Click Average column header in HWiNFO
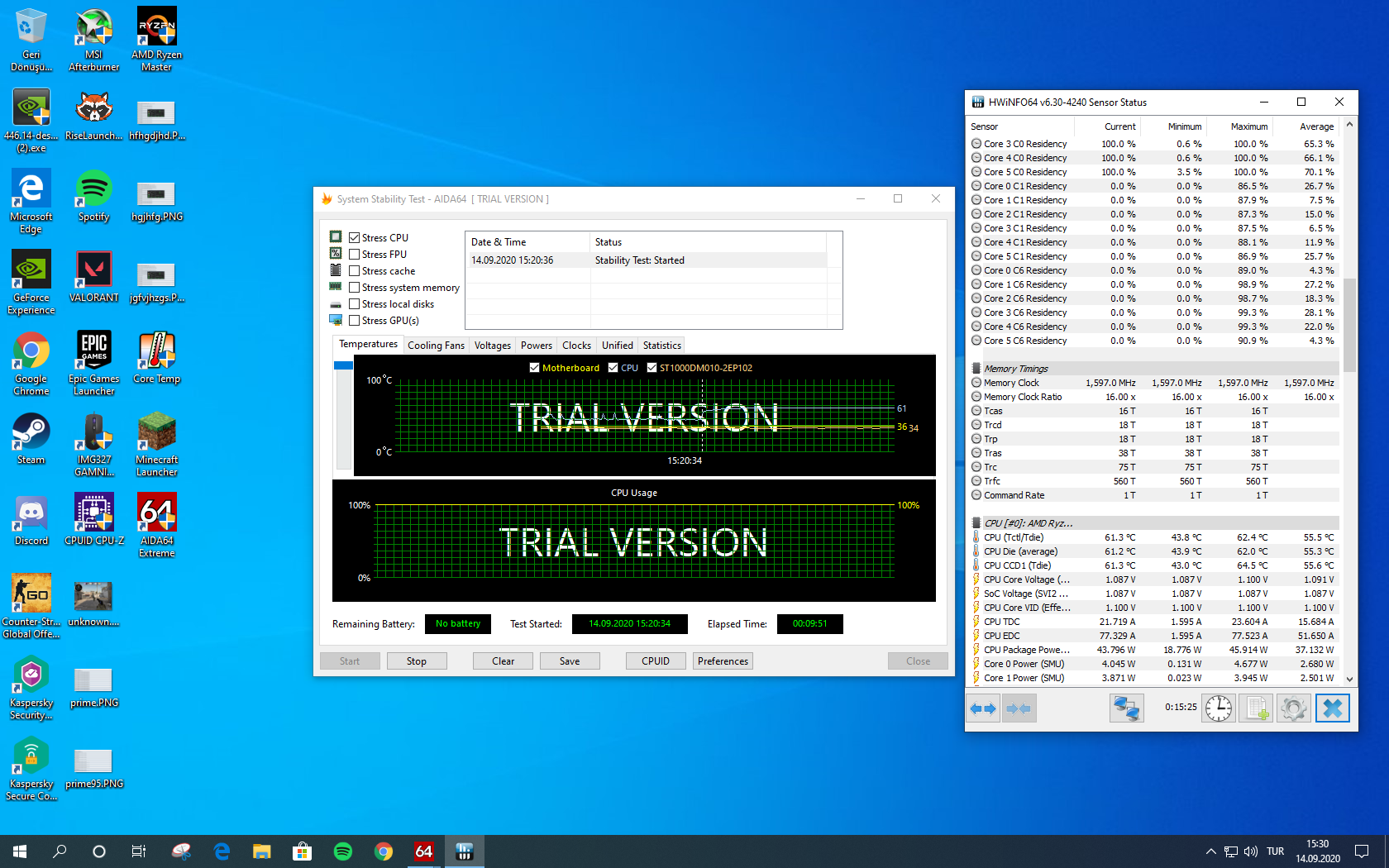This screenshot has width=1389, height=868. point(1306,126)
